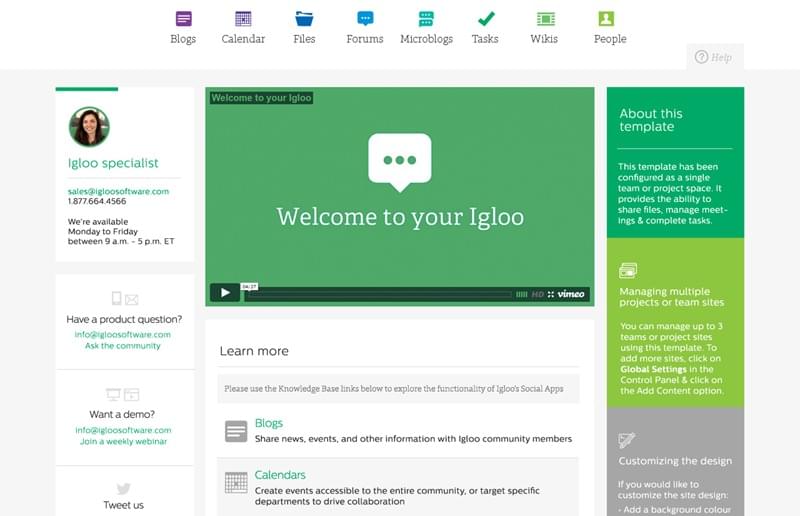The width and height of the screenshot is (800, 516).
Task: Click the pencil design icon above Customizing the design
Action: (627, 440)
